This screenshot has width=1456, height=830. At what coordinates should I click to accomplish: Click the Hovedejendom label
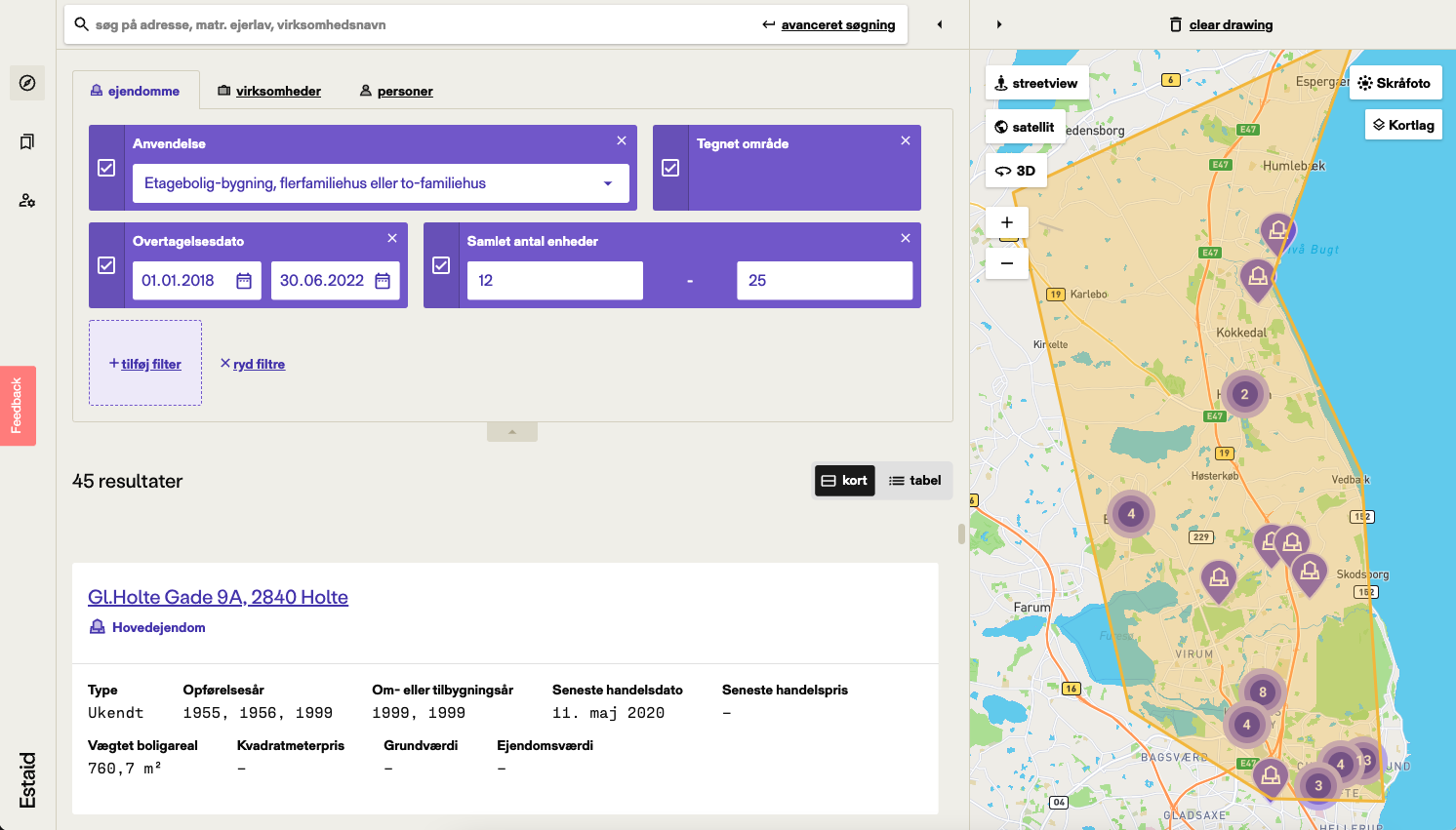[158, 627]
